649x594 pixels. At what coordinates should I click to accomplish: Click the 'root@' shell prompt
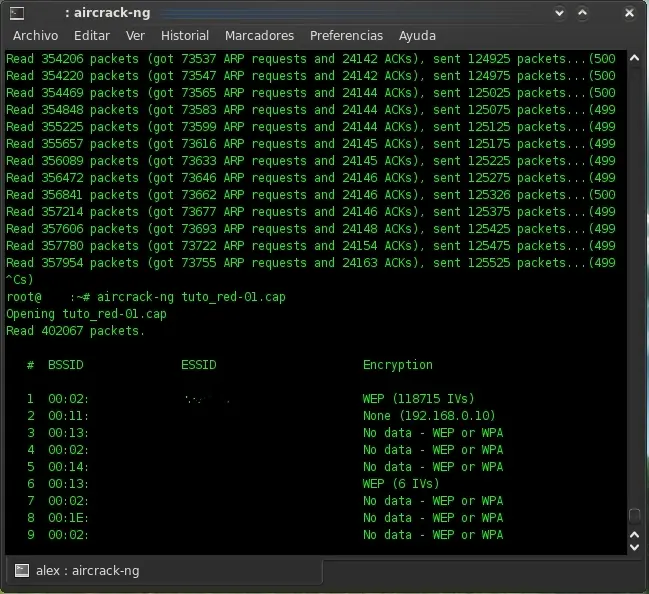[x=24, y=297]
